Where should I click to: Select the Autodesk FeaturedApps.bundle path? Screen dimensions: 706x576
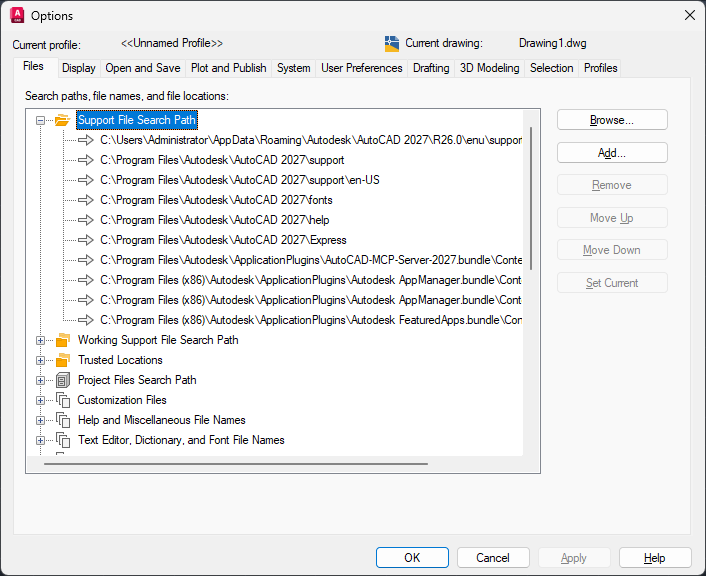point(311,320)
